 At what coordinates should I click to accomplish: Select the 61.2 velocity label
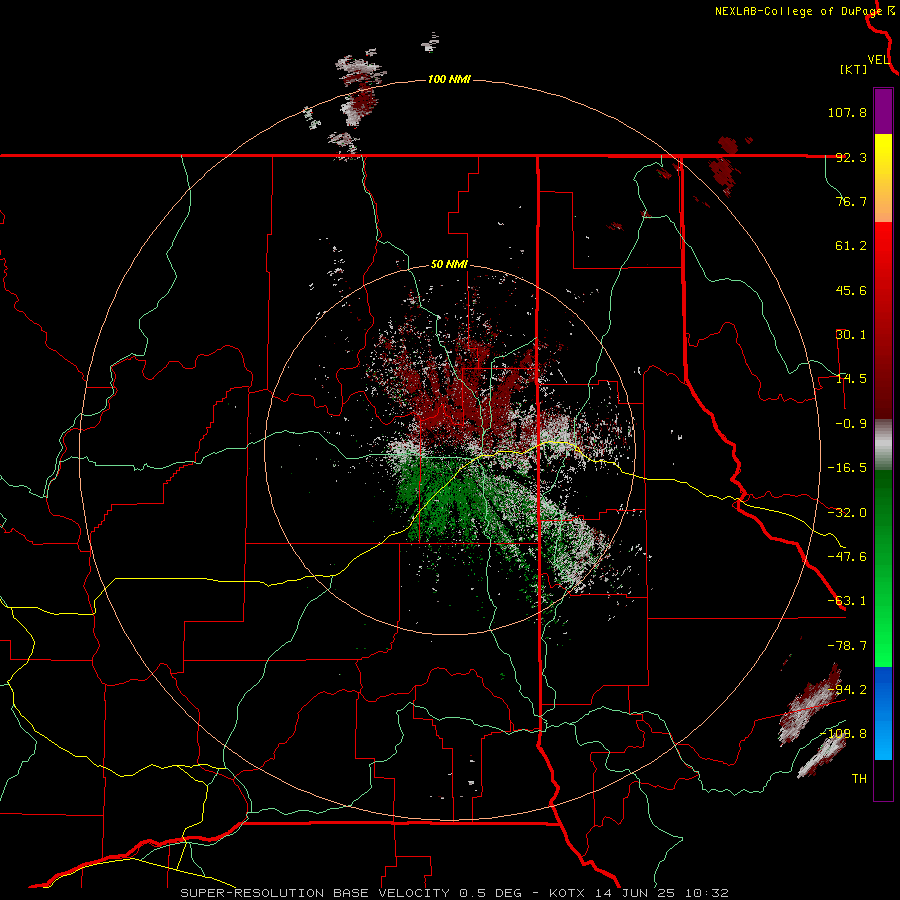tap(851, 246)
